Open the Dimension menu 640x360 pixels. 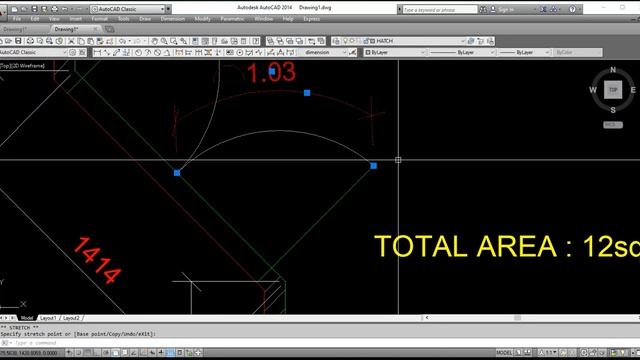pos(173,19)
